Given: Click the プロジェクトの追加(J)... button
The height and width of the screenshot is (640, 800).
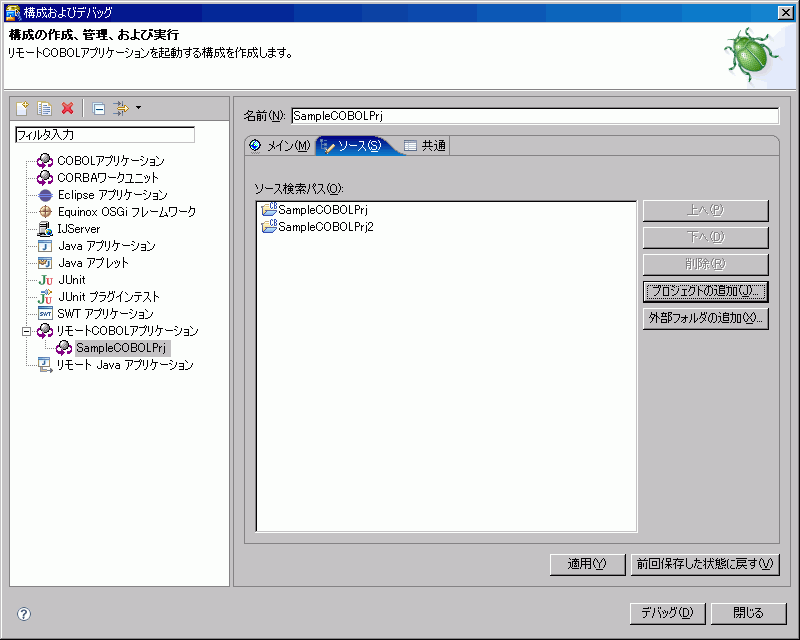Looking at the screenshot, I should (706, 291).
